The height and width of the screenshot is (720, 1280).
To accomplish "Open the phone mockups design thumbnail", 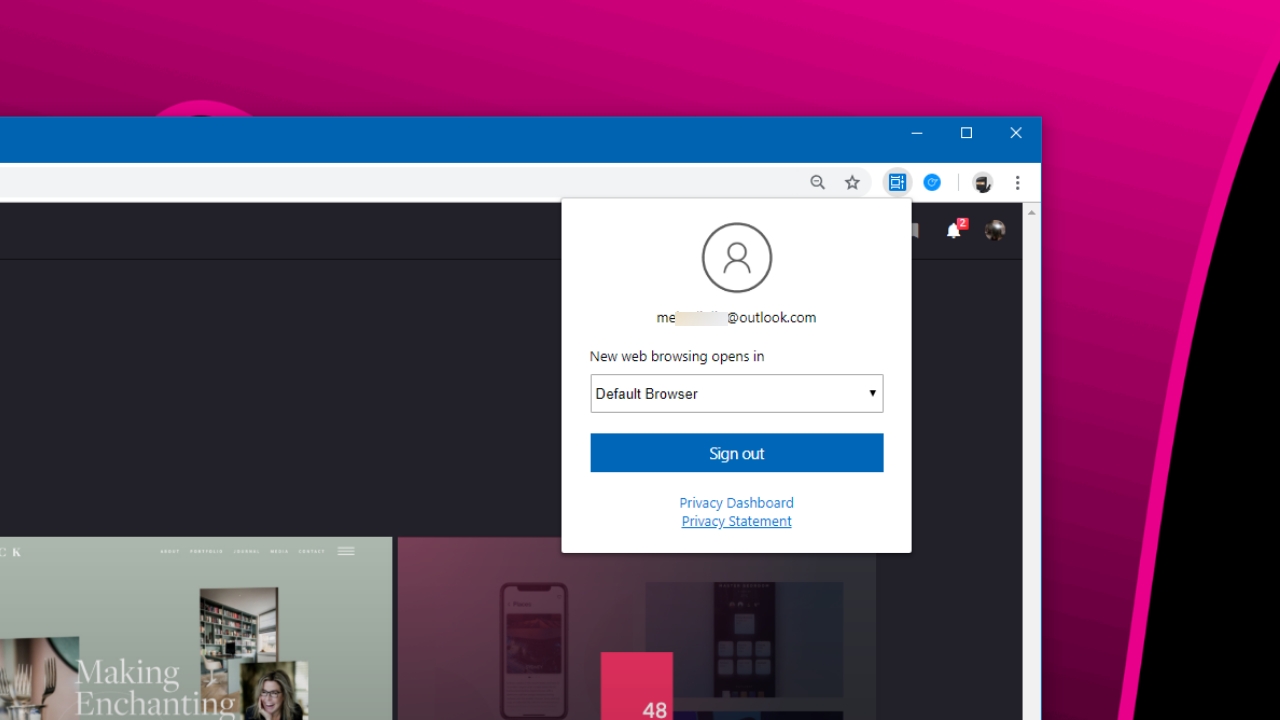I will tap(637, 628).
